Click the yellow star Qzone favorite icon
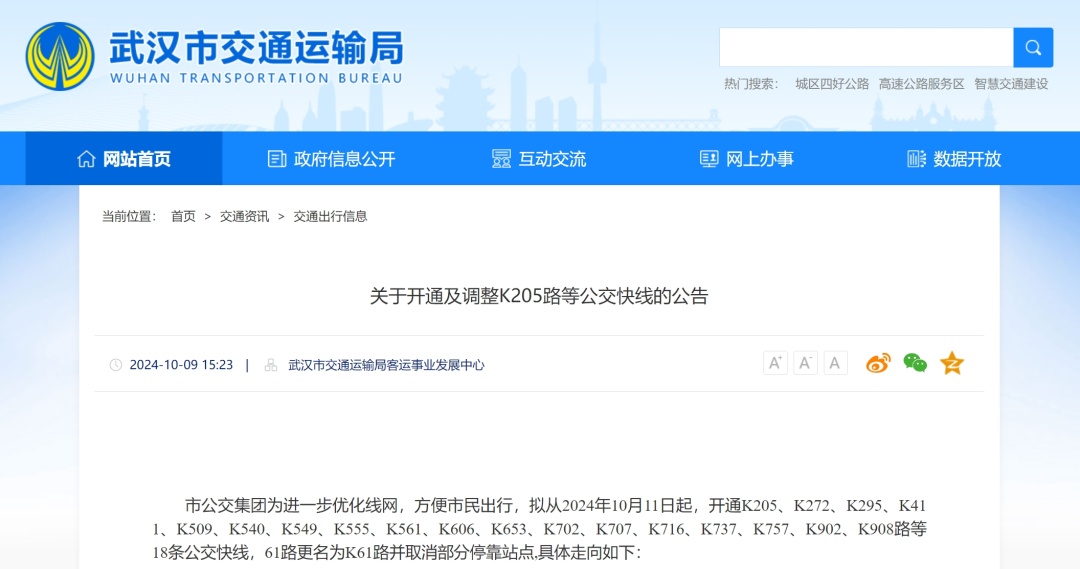Screen dimensions: 1080x569 (x=952, y=363)
